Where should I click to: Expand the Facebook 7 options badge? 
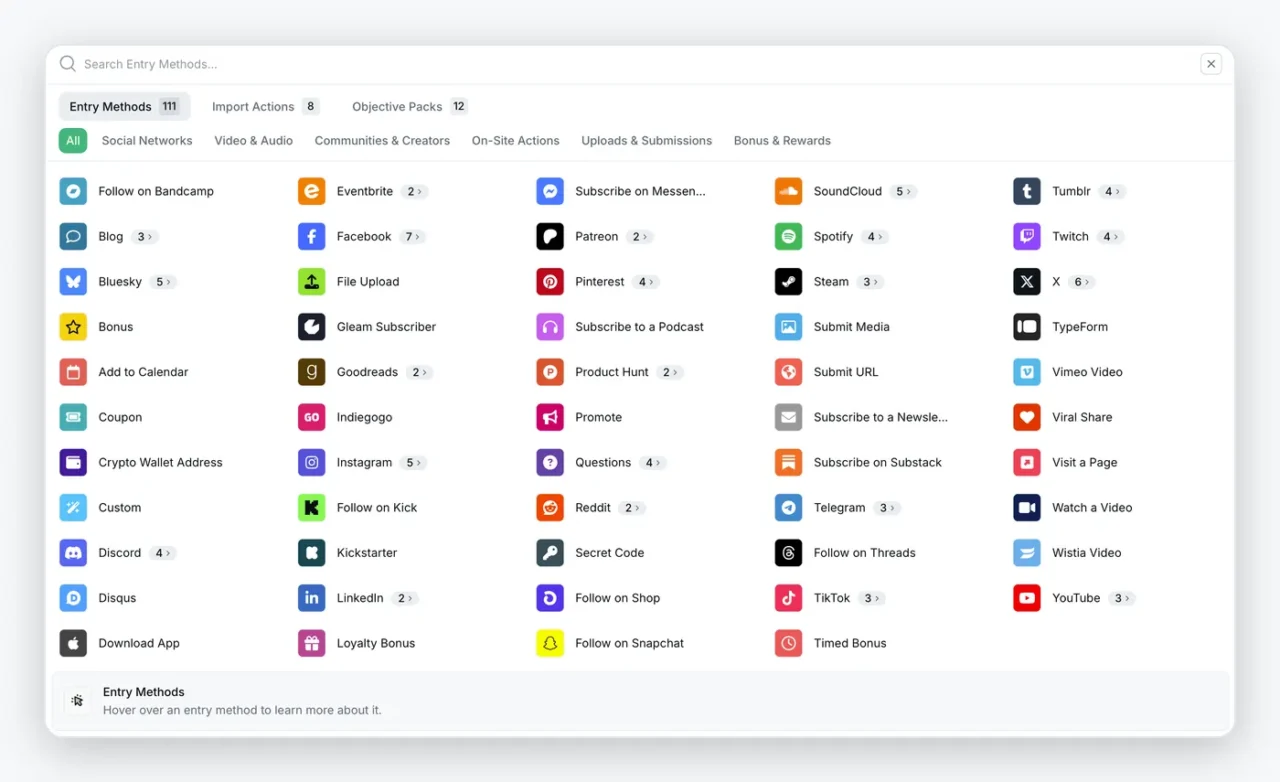coord(412,237)
